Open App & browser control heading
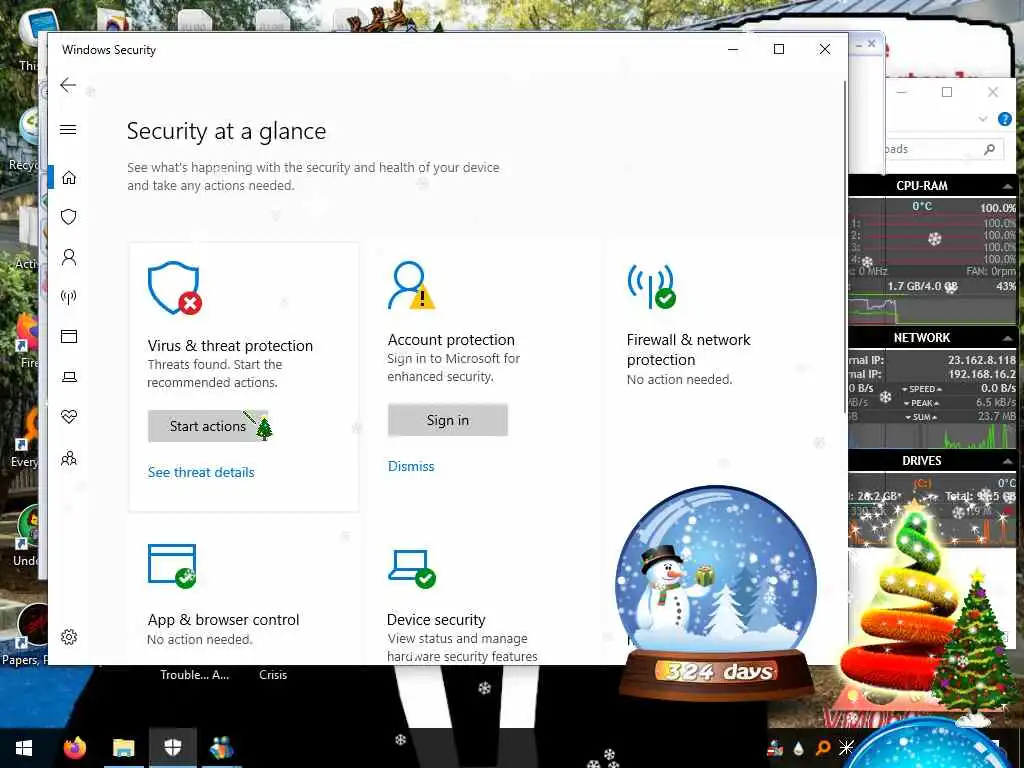The image size is (1024, 768). [223, 620]
